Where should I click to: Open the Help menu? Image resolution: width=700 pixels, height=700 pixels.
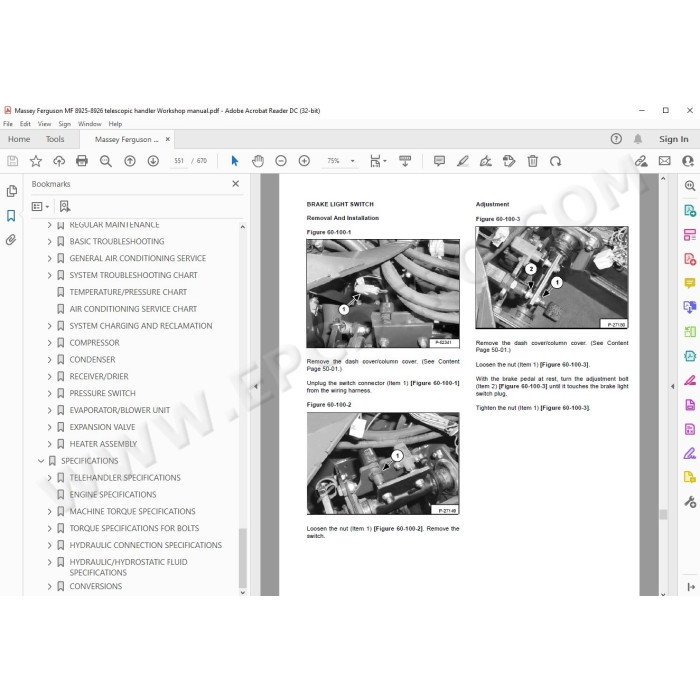115,124
